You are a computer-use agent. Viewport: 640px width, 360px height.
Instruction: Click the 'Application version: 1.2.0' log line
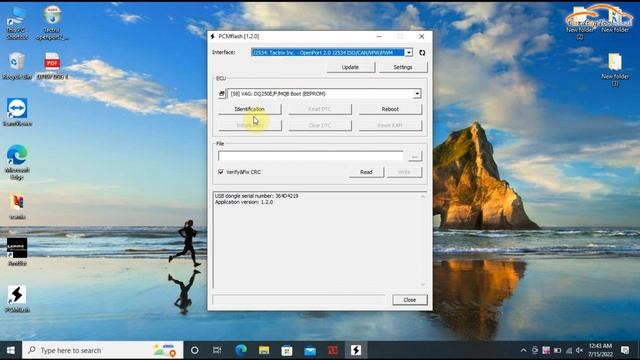point(244,202)
